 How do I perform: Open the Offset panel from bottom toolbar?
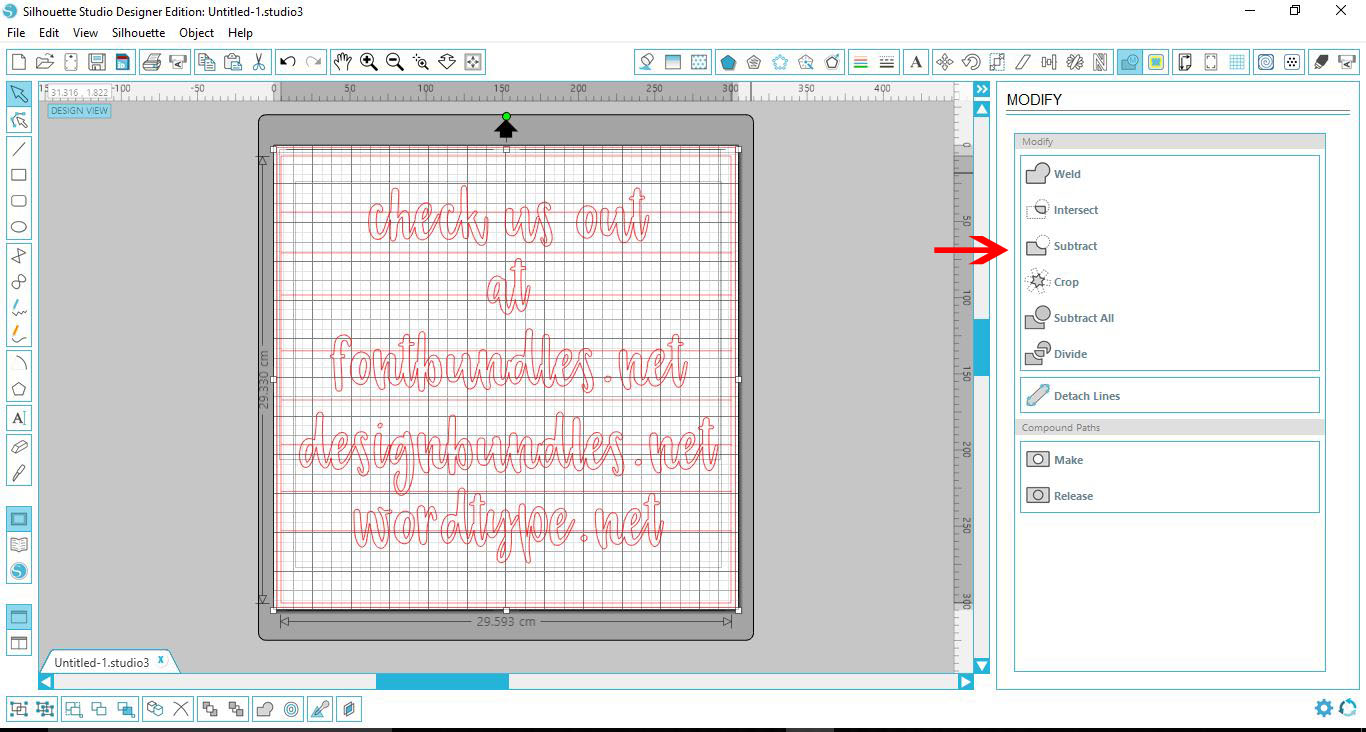tap(290, 708)
